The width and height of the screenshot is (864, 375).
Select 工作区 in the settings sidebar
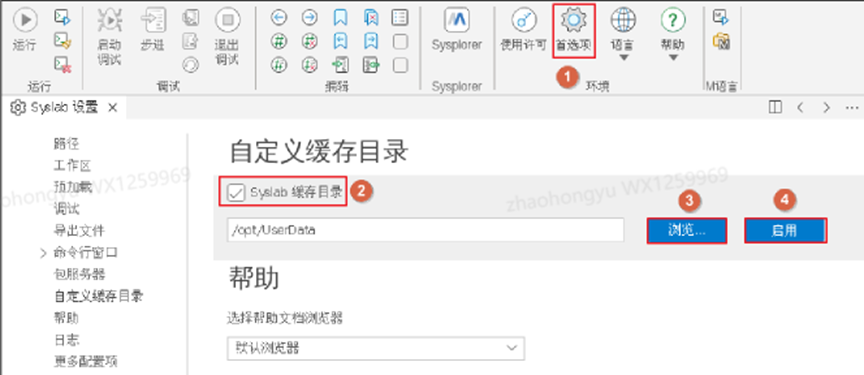point(72,166)
